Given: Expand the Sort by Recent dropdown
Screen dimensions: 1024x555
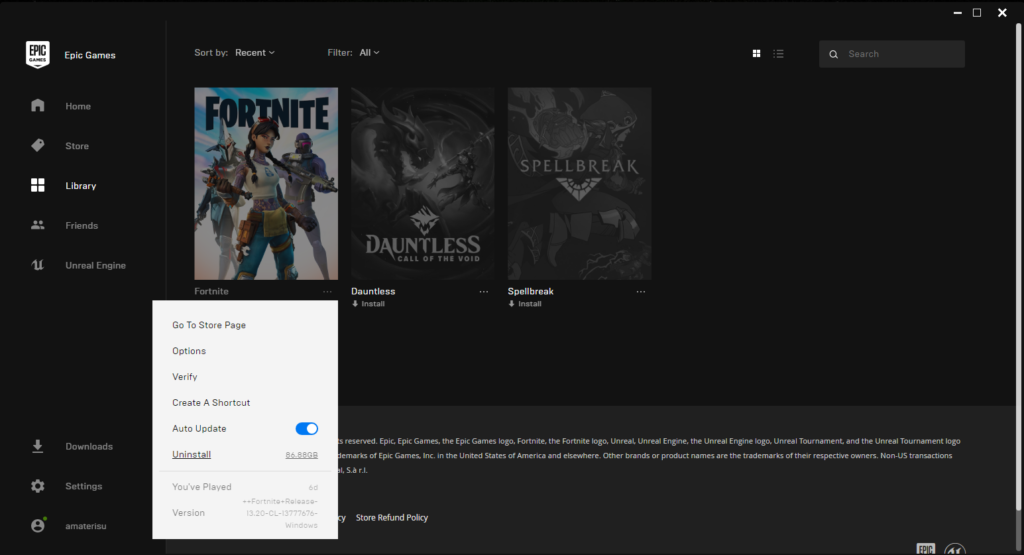Looking at the screenshot, I should click(255, 52).
